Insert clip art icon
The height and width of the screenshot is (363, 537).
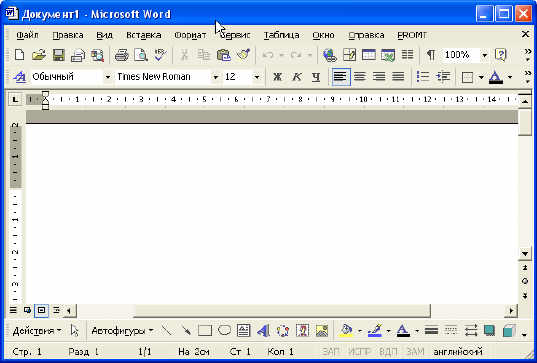pyautogui.click(x=302, y=331)
